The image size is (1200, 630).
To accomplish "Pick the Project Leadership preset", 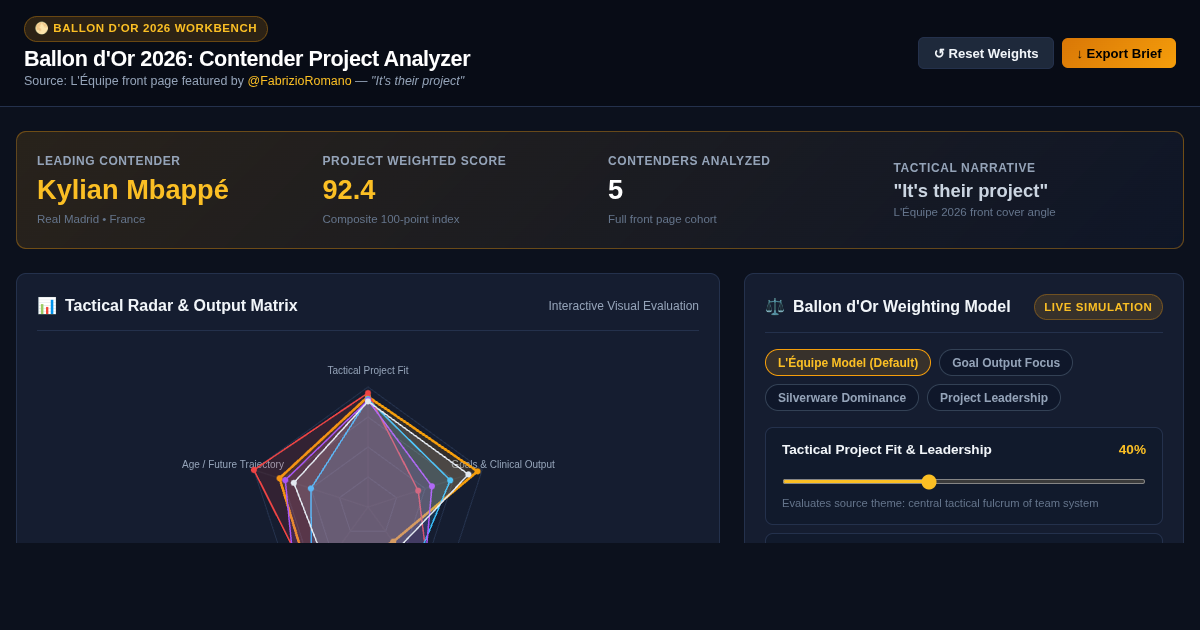I will (994, 398).
